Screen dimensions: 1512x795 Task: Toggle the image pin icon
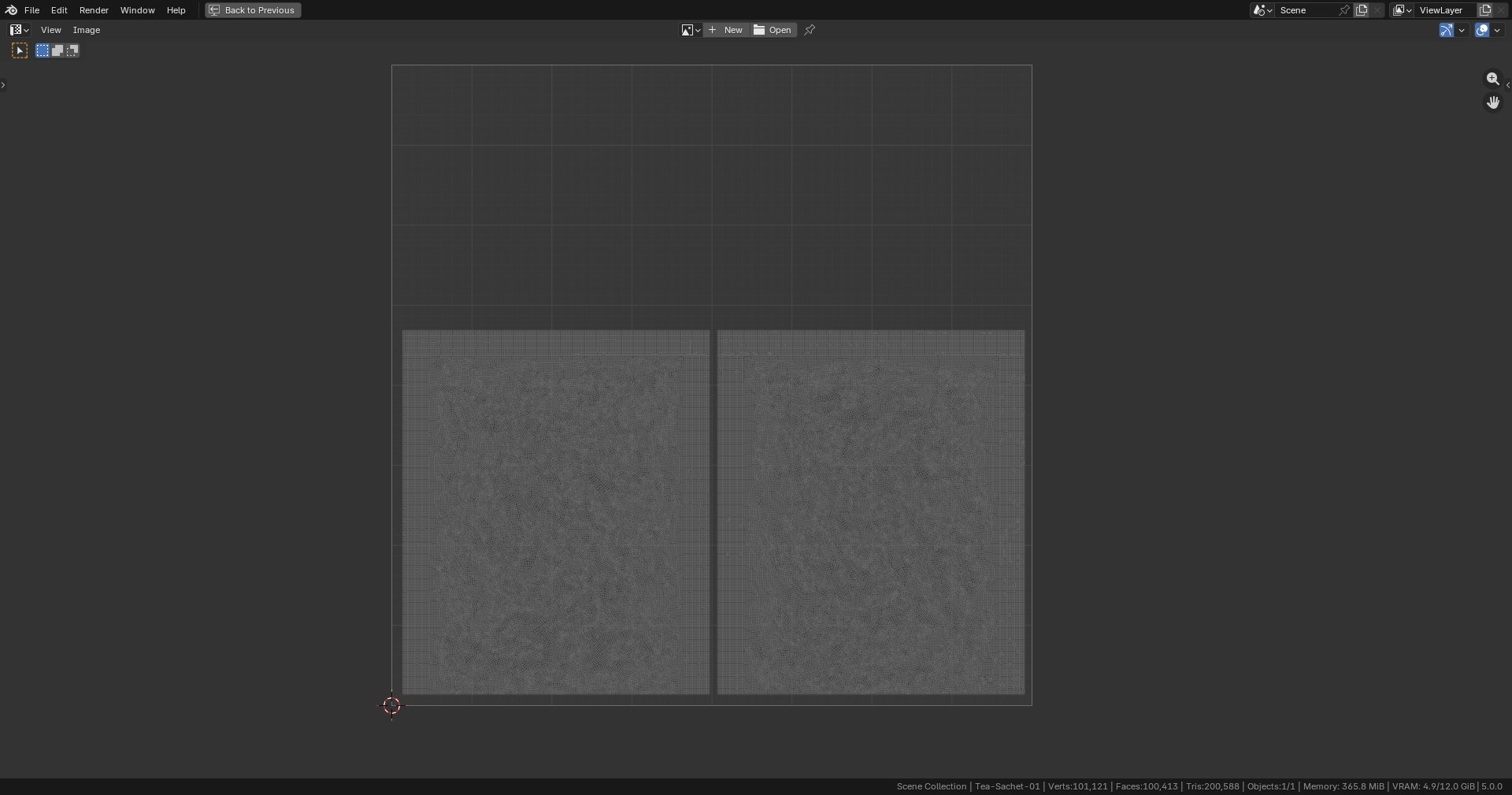[810, 30]
